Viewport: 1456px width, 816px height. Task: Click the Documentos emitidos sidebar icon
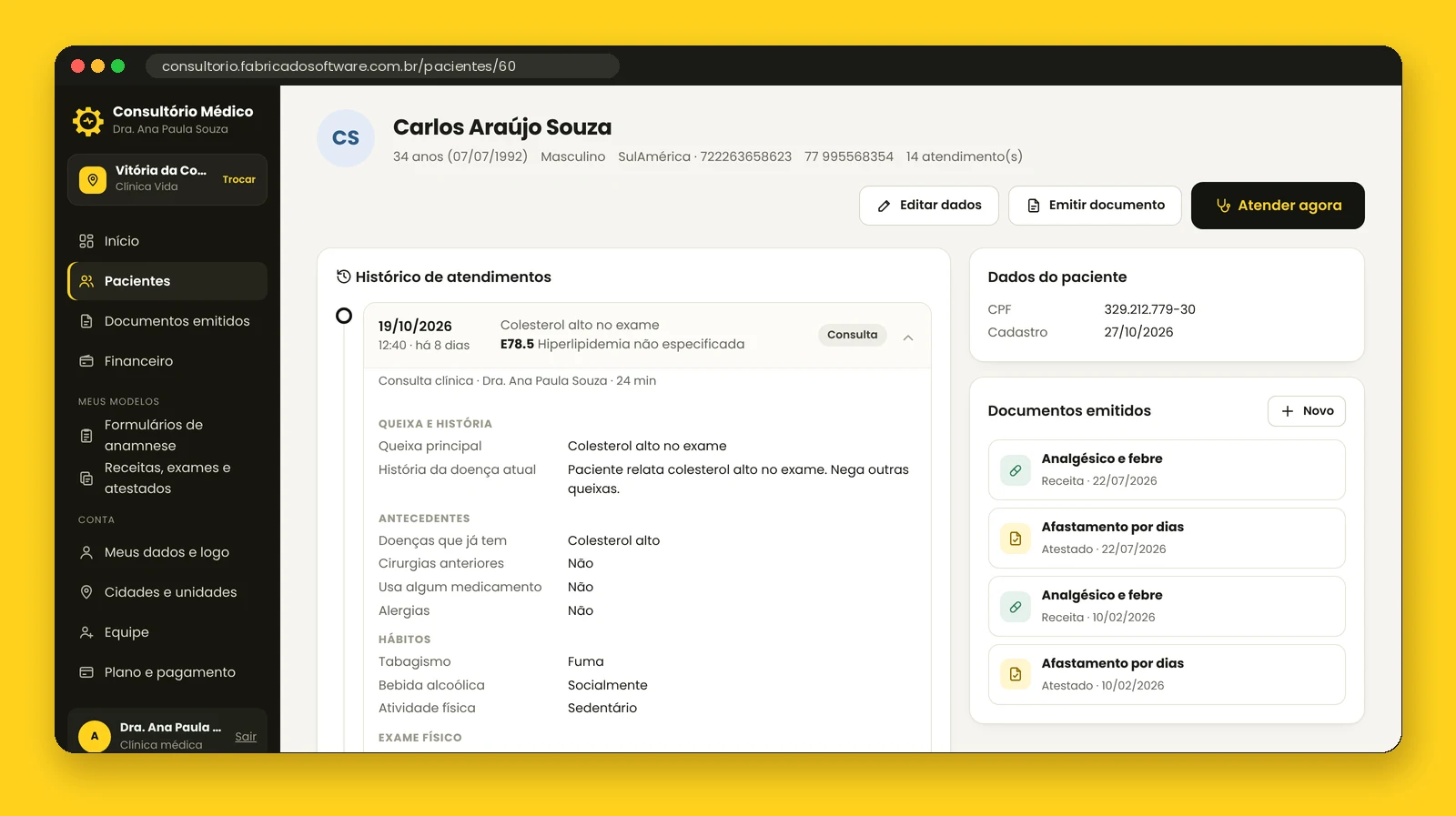(x=86, y=321)
